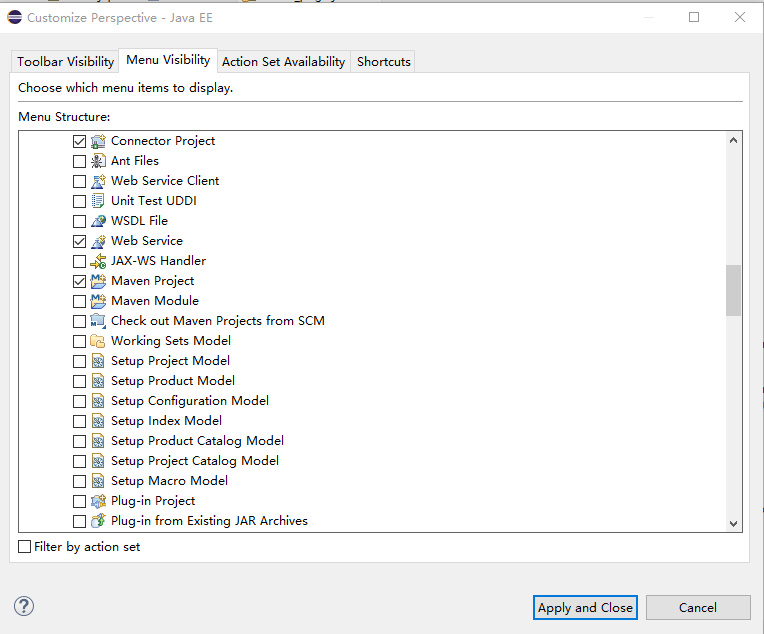Tick the Unit Test UDDI checkbox

coord(79,201)
